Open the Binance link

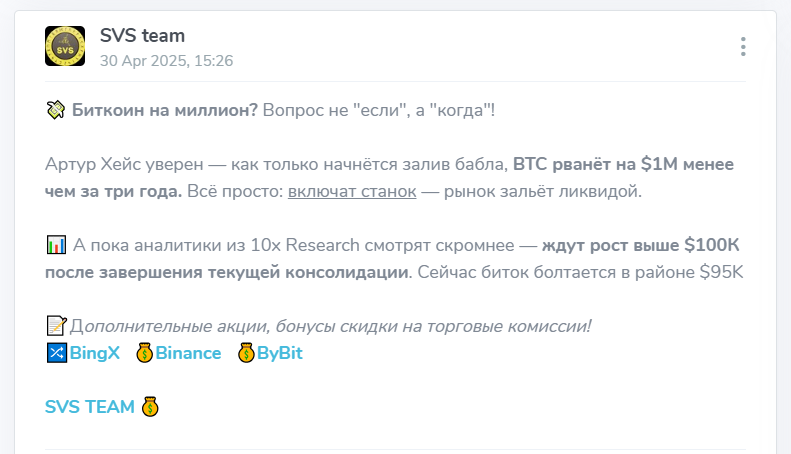point(188,353)
